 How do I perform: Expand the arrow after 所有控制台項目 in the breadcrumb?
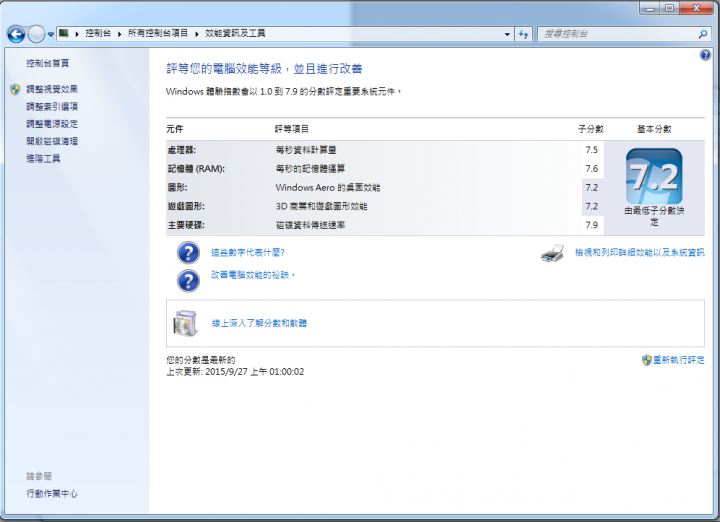pos(197,34)
